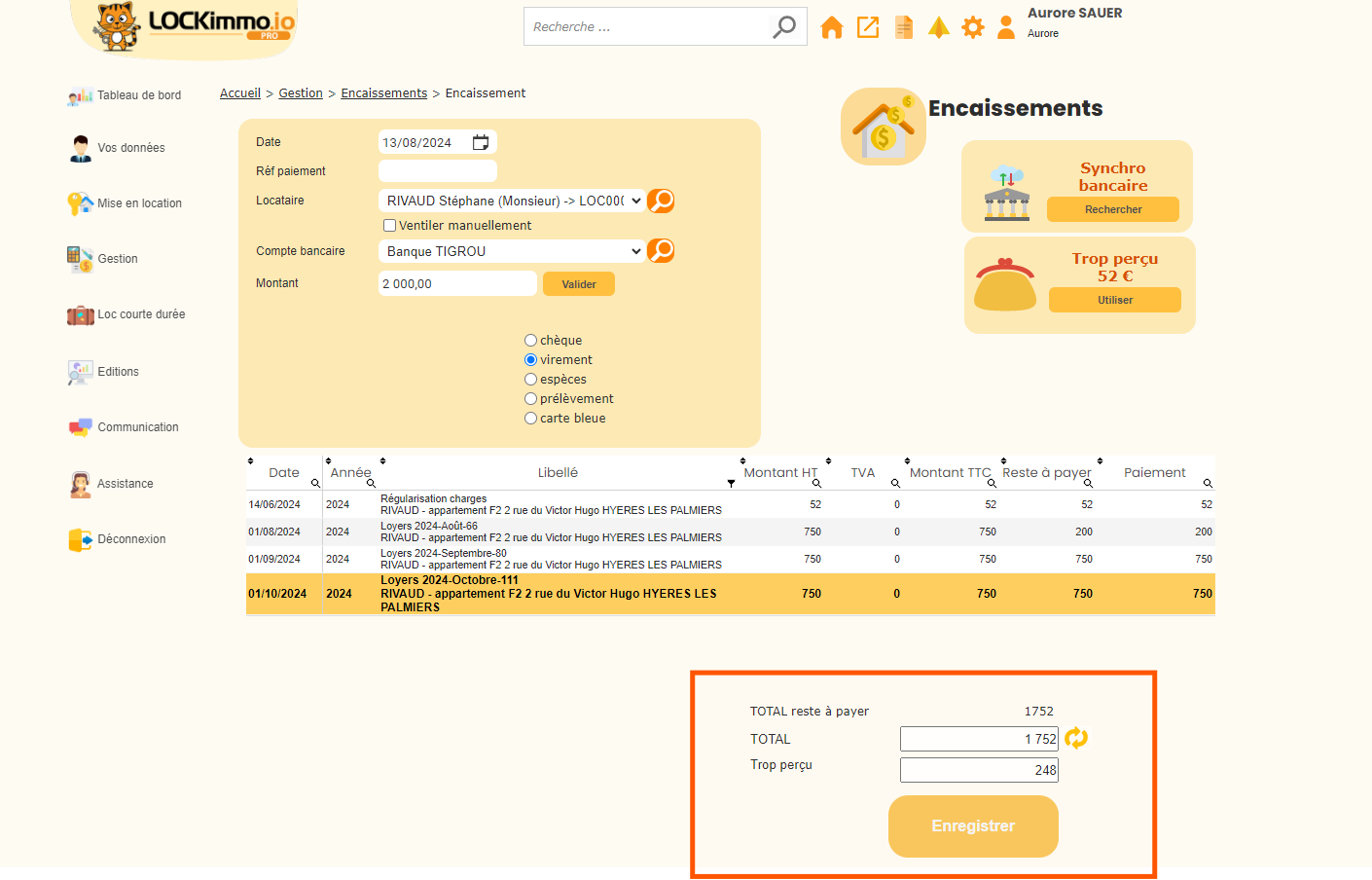
Task: Click the Utiliser button under Trop perçu
Action: pos(1114,300)
